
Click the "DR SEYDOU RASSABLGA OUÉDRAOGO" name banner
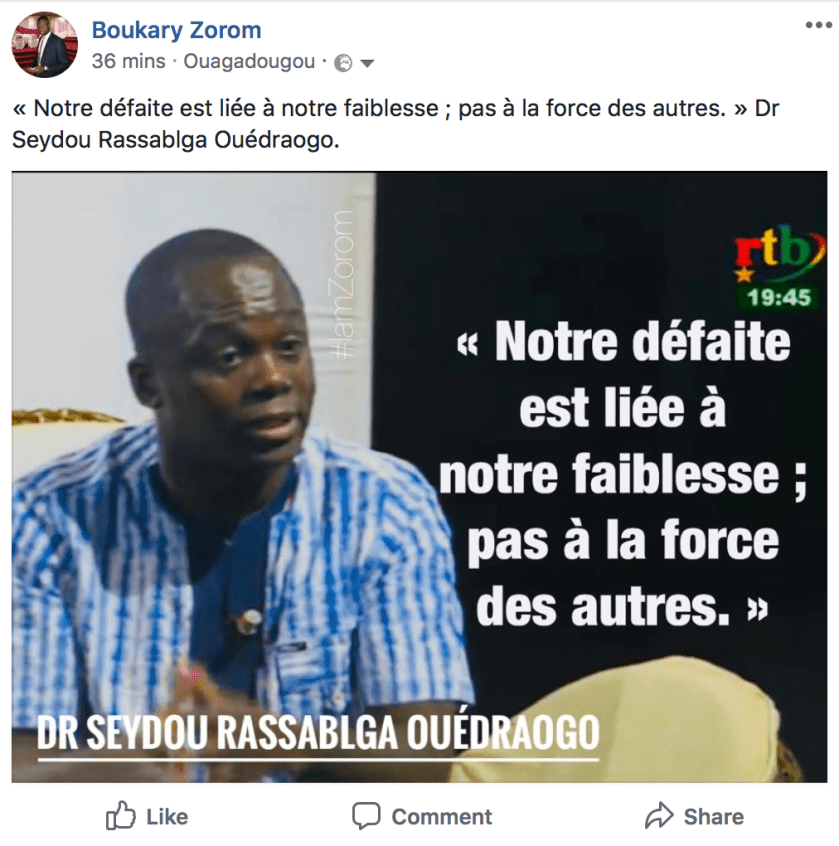318,733
